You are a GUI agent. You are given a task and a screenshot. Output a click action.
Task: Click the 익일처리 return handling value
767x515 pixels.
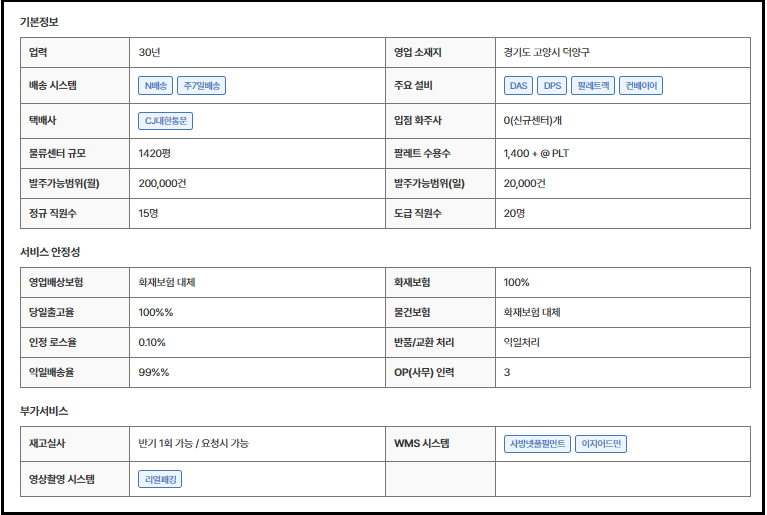tap(522, 342)
